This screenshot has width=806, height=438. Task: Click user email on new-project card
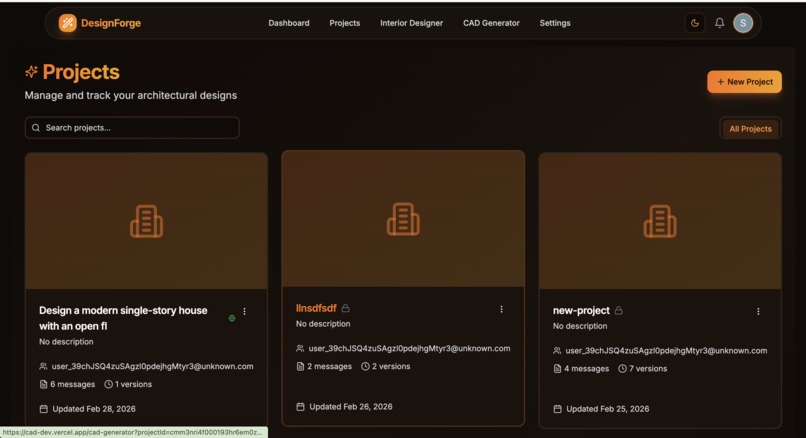666,351
